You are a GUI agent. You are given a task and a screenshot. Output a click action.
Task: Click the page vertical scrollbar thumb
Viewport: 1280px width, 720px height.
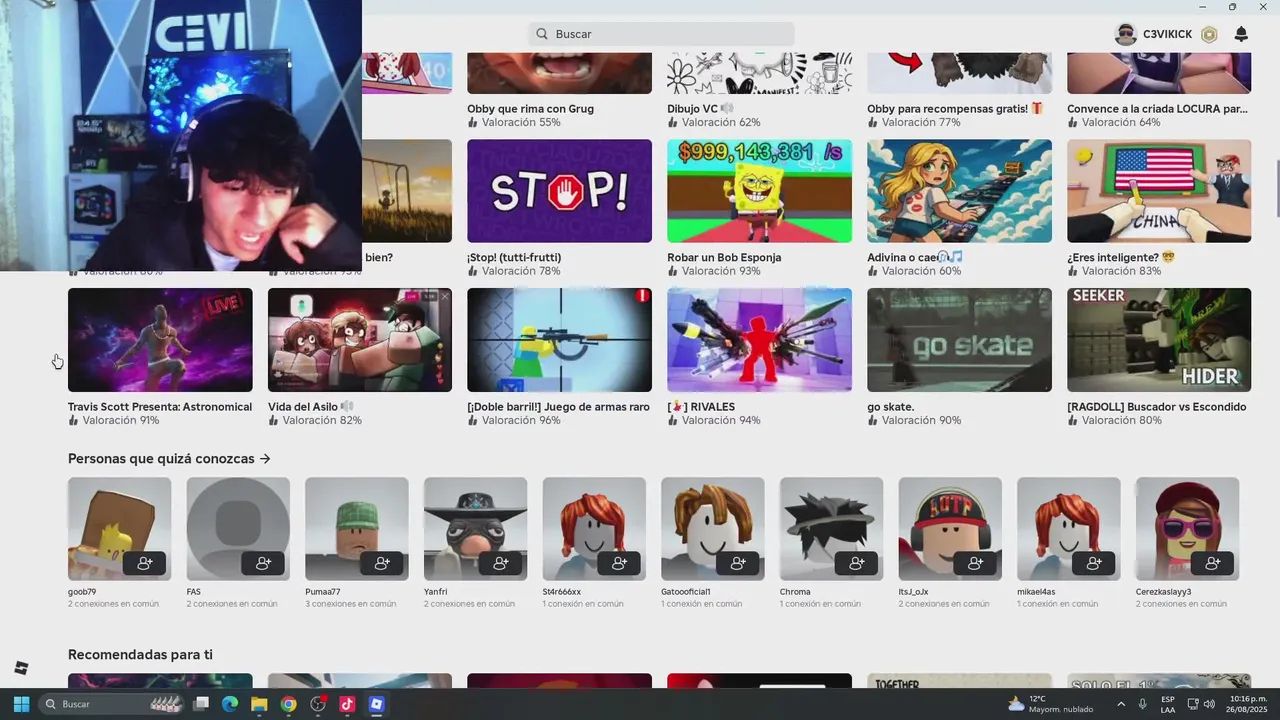1277,187
